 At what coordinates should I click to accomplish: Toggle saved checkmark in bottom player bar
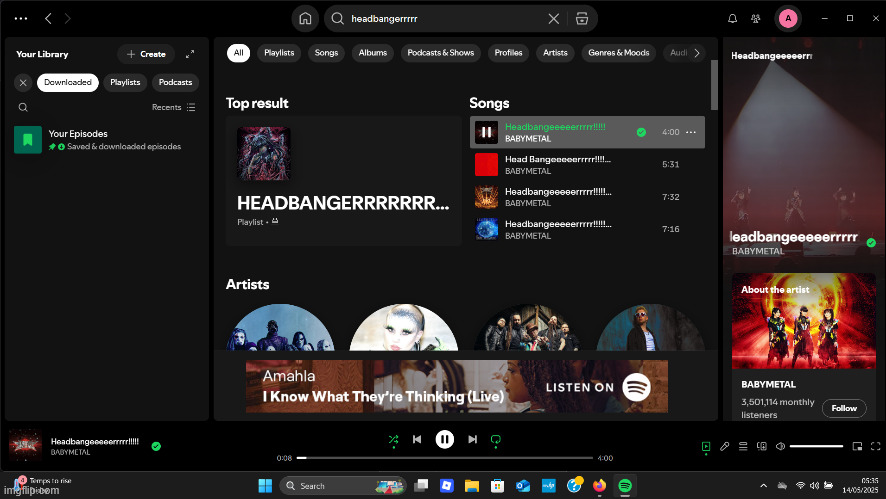click(156, 446)
